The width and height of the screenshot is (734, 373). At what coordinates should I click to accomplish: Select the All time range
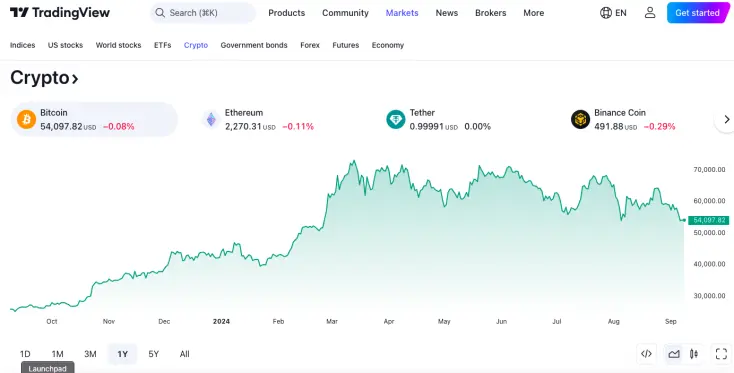coord(184,354)
